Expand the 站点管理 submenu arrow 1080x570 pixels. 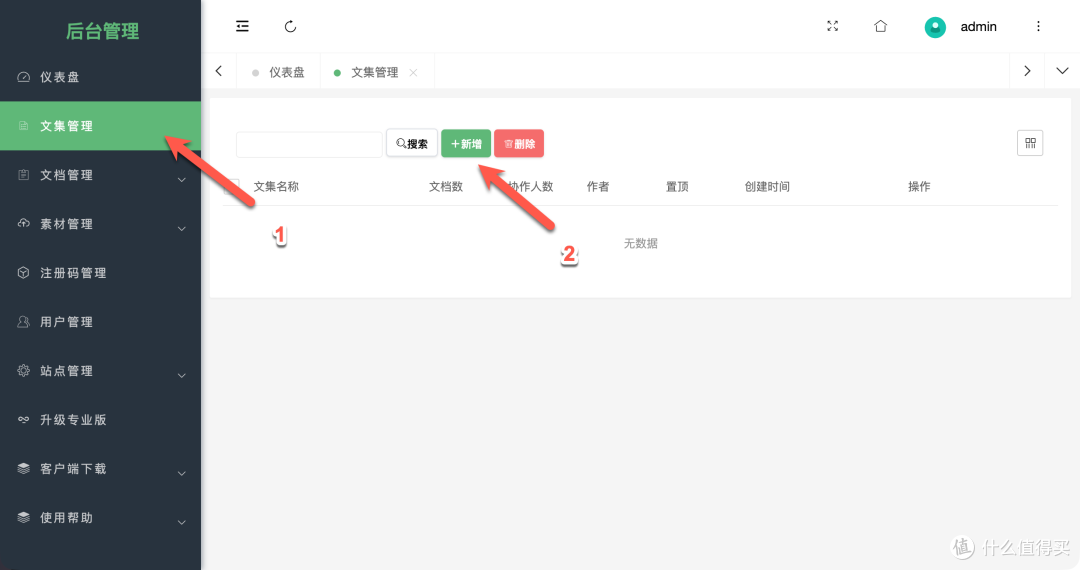click(182, 375)
